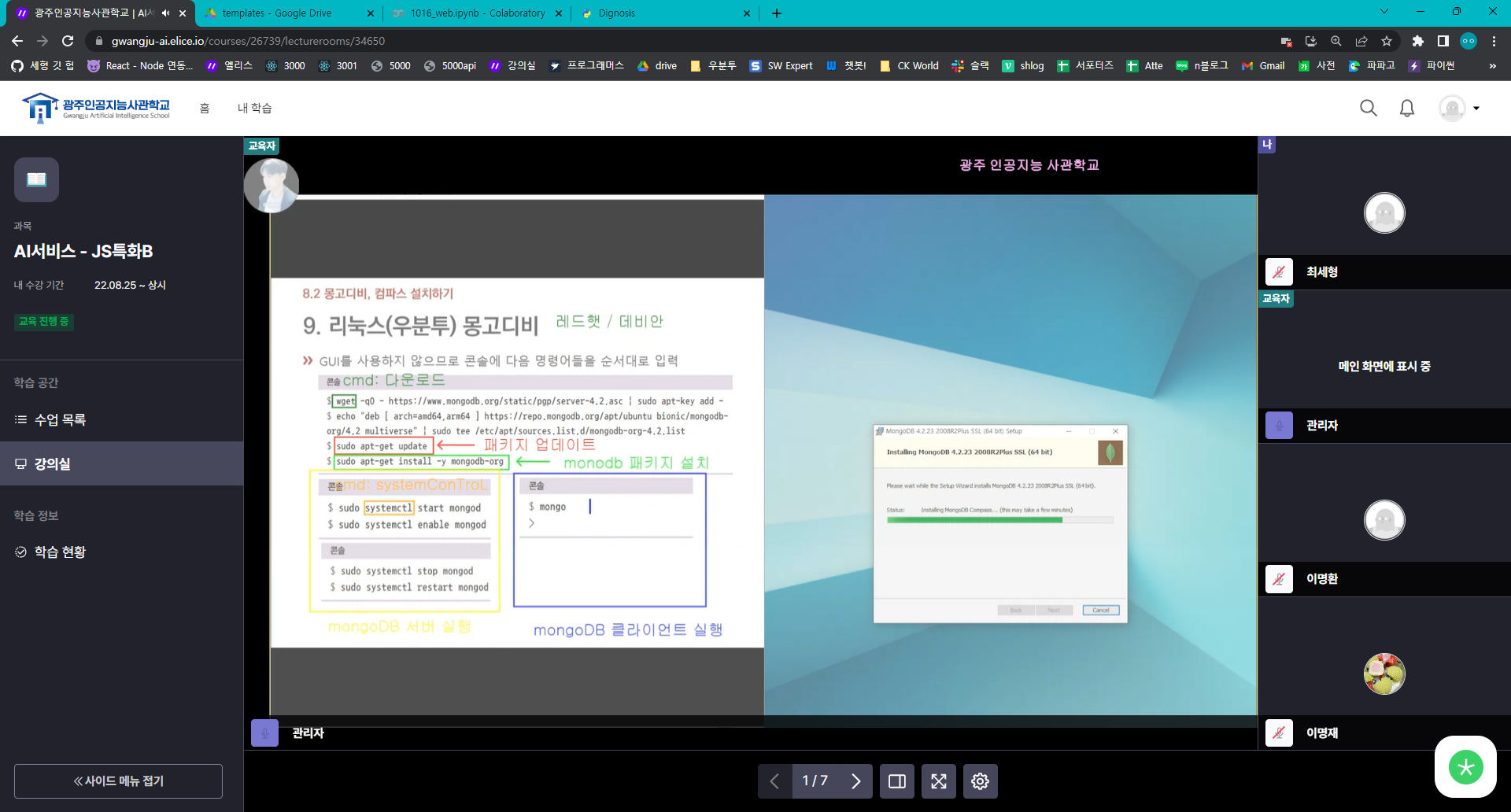This screenshot has width=1511, height=812.
Task: Click the 광주인공지능사관학교 logo
Action: pos(95,108)
